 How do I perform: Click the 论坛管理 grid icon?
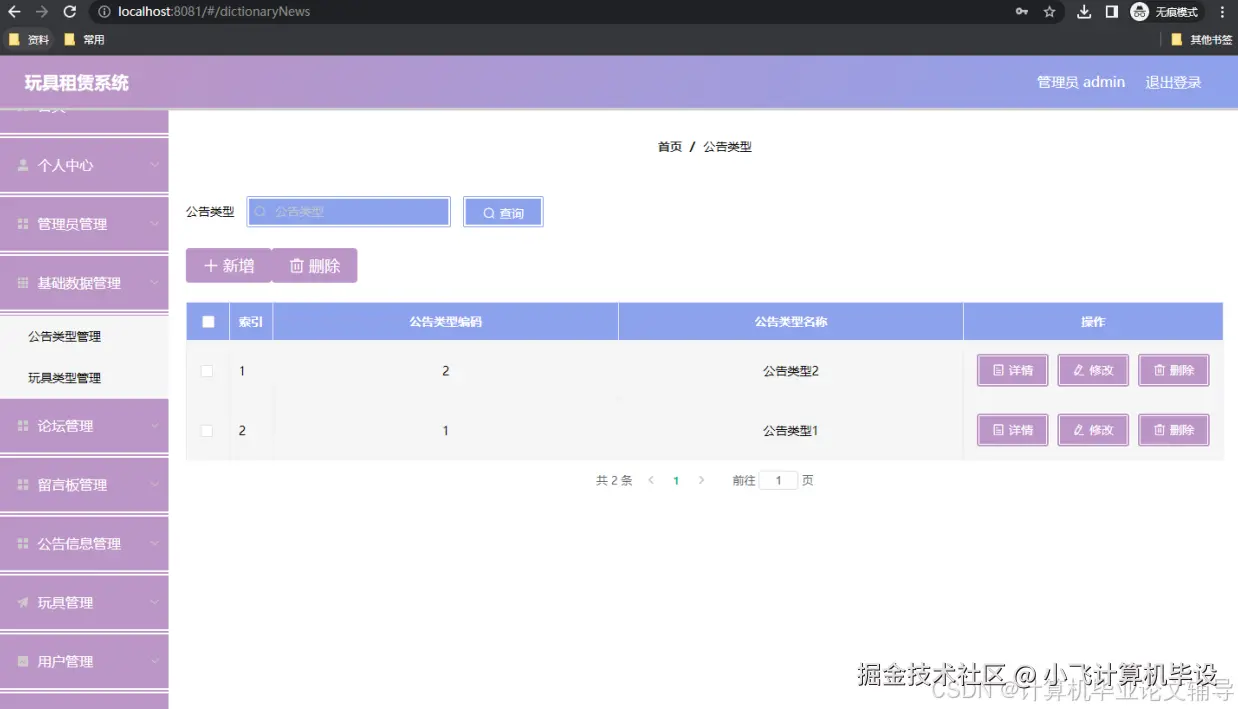pos(23,426)
